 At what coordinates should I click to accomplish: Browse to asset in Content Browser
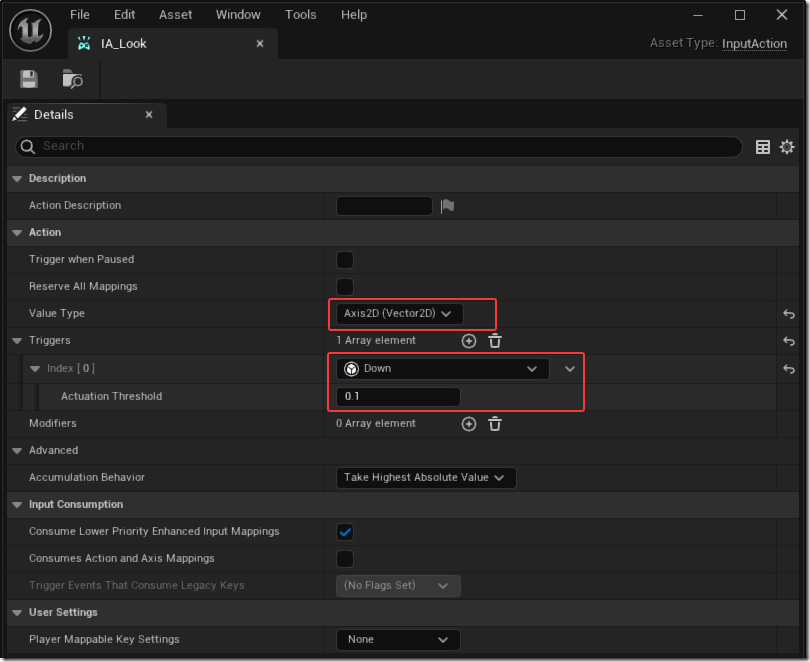click(72, 79)
